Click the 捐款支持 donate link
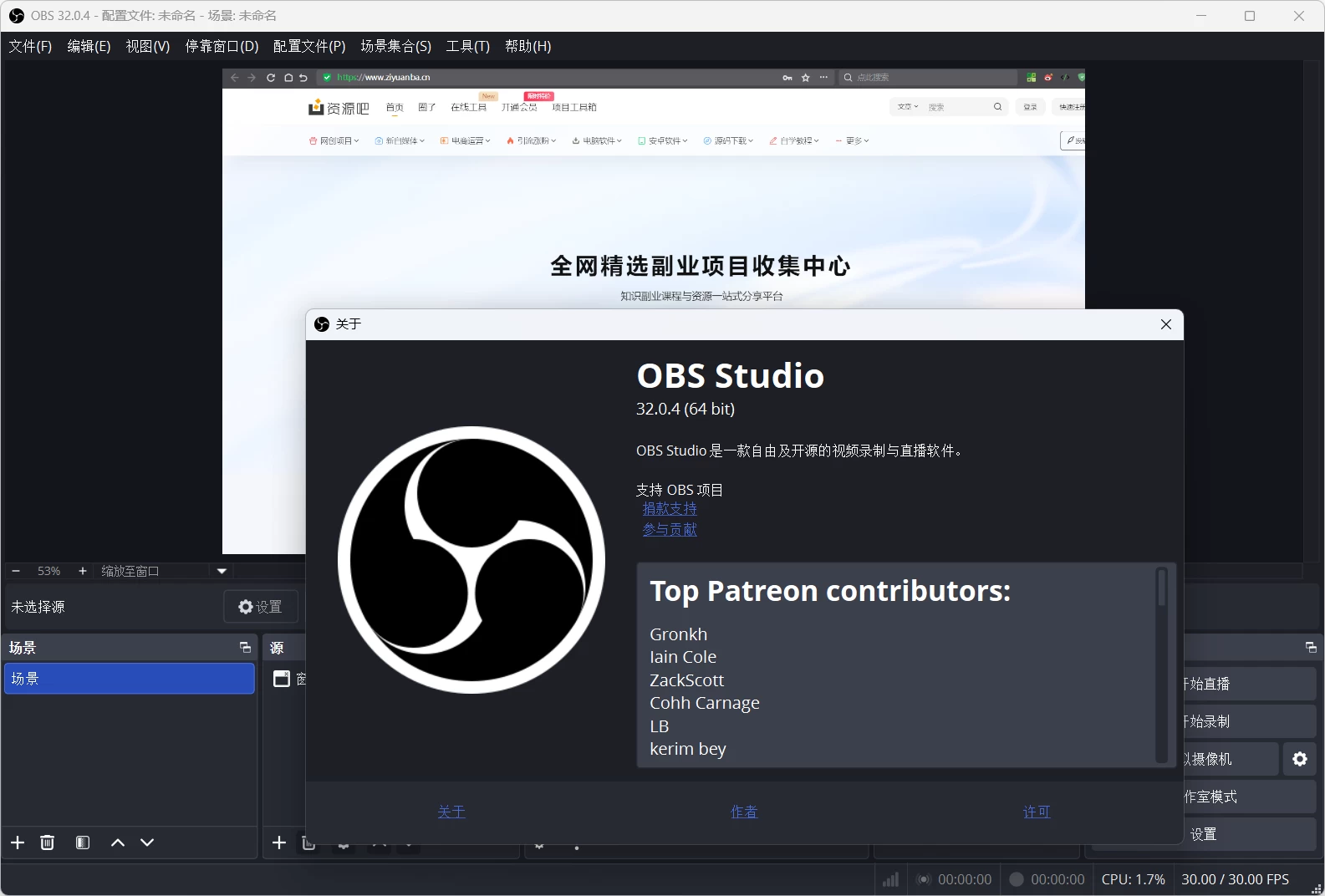This screenshot has height=896, width=1325. click(670, 509)
